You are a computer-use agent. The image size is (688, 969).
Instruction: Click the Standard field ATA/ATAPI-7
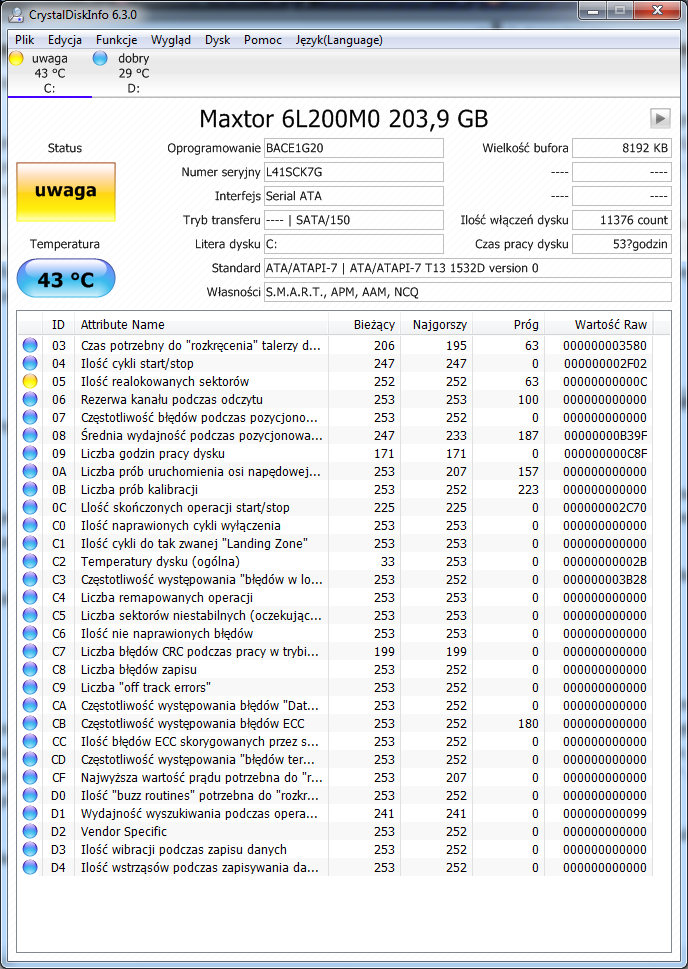pos(467,268)
